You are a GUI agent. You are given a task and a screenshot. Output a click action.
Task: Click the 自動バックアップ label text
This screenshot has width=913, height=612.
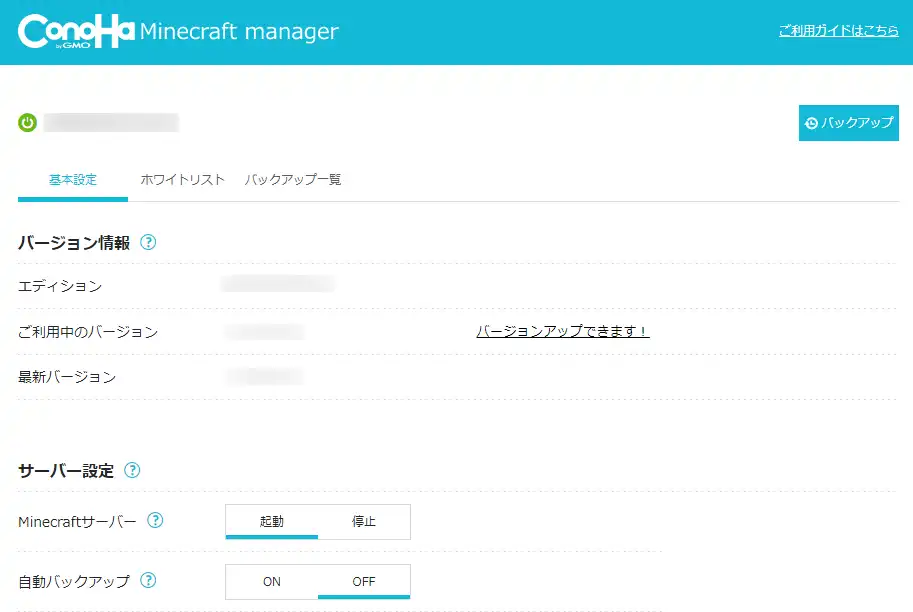coord(74,581)
